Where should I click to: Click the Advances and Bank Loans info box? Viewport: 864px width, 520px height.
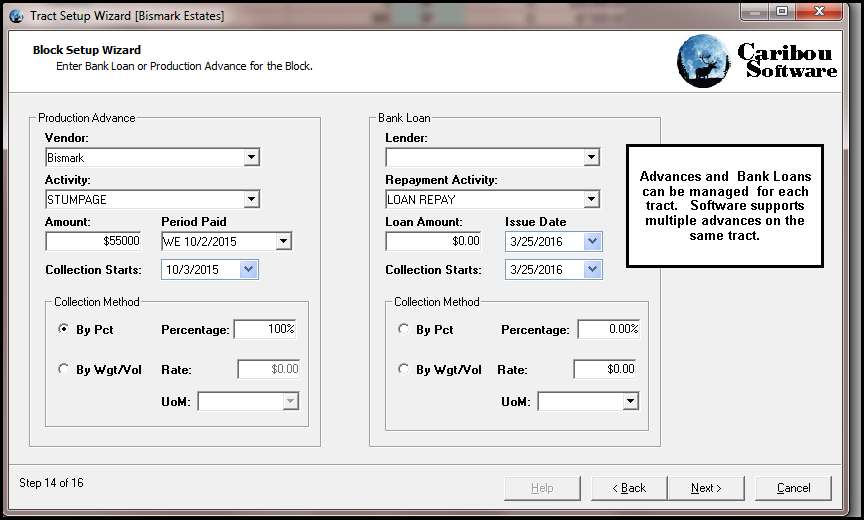(x=725, y=205)
